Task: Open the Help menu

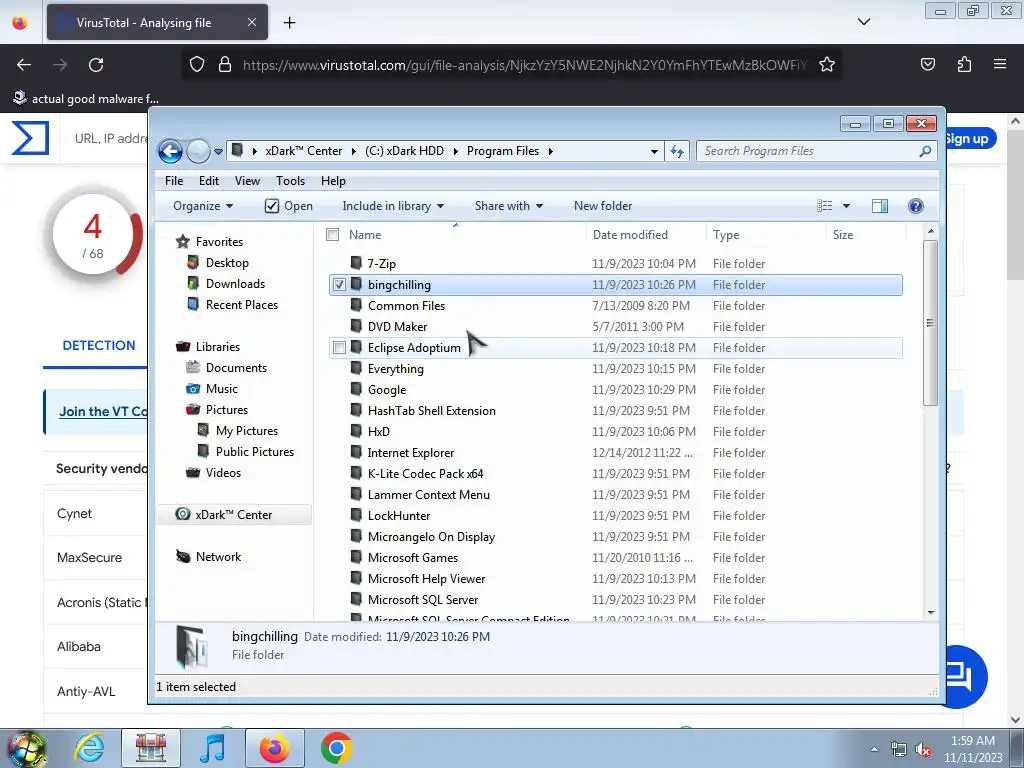Action: [x=333, y=181]
